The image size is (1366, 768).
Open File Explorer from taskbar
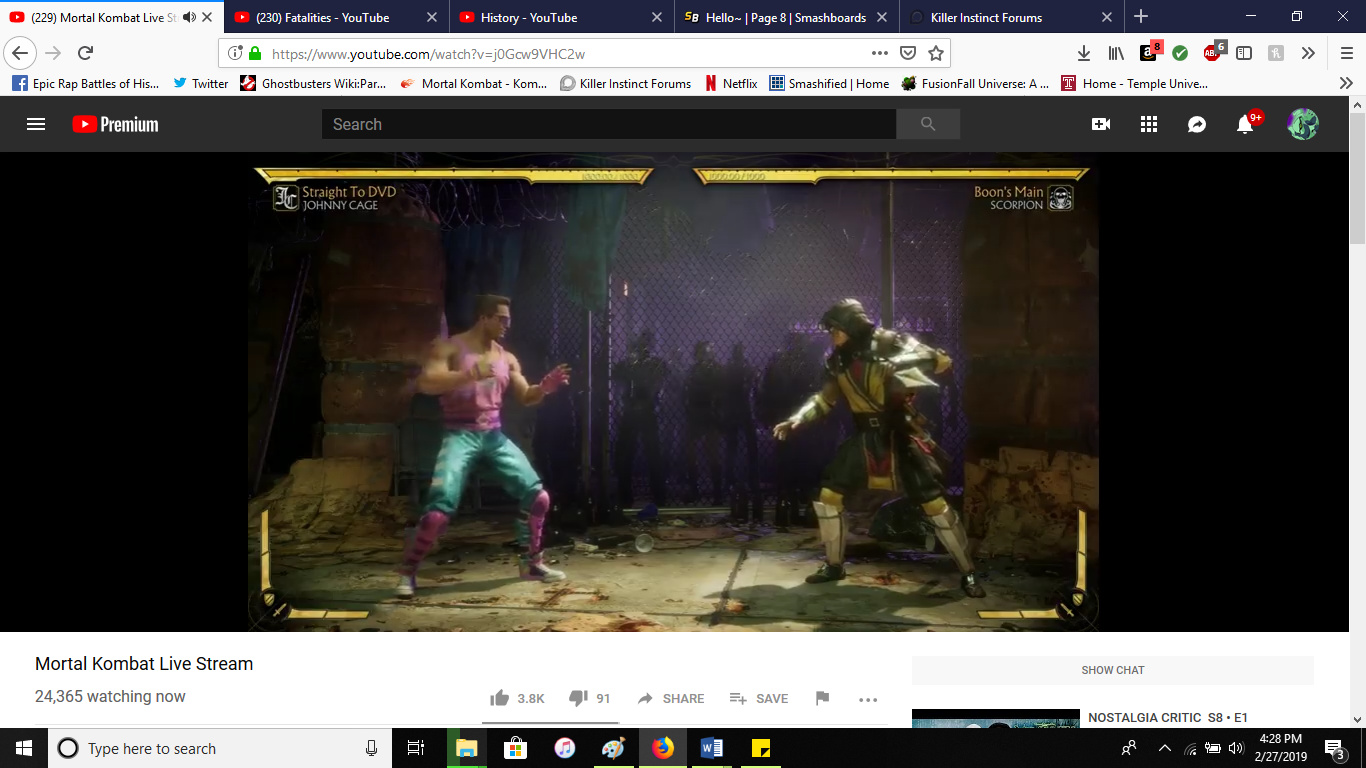coord(467,748)
